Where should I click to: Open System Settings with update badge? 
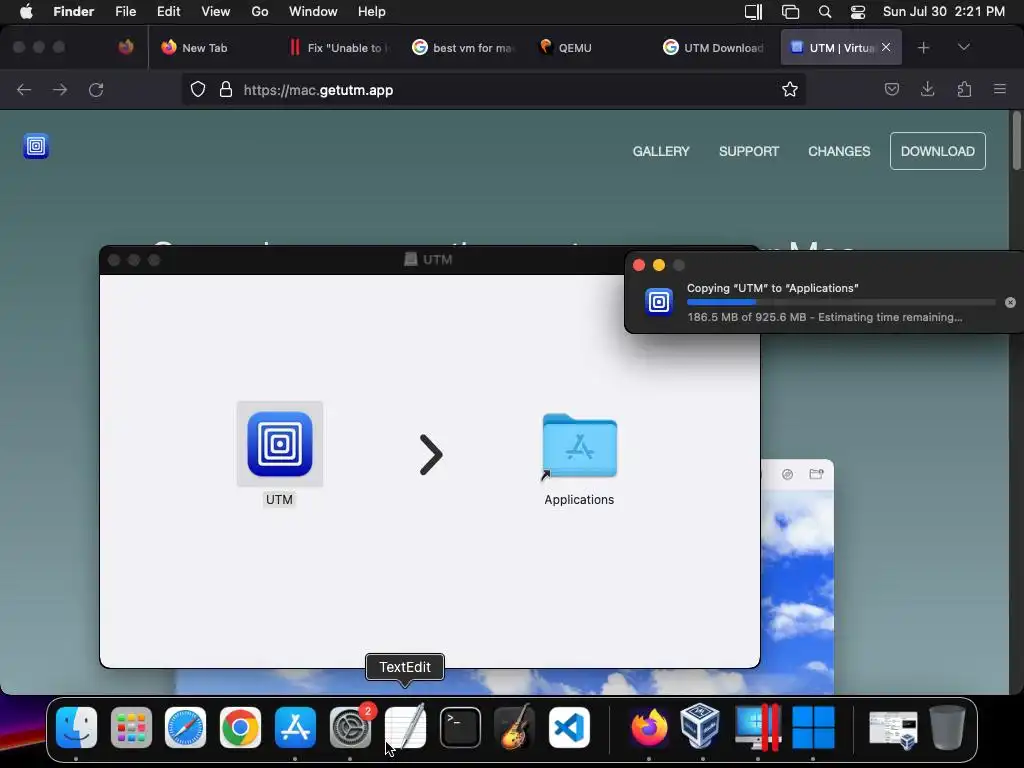[x=350, y=728]
